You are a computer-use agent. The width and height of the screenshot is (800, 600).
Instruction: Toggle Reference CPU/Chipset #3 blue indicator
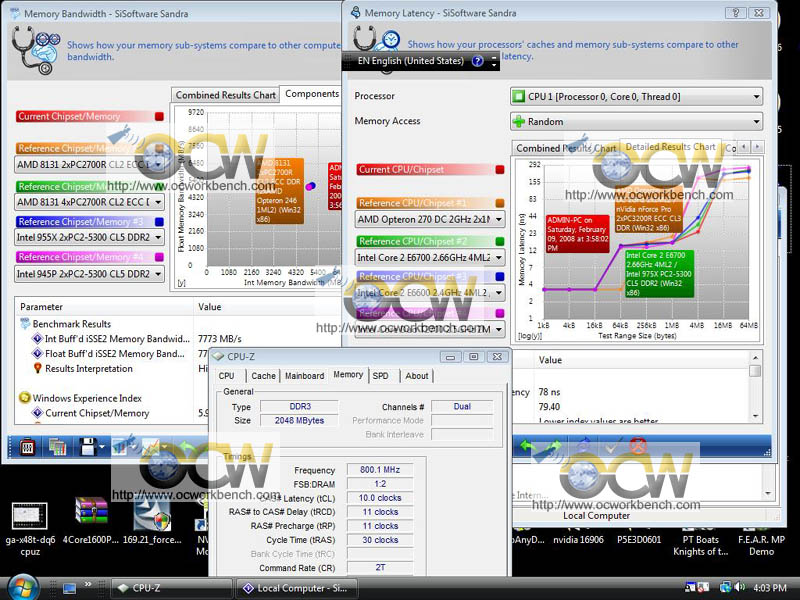[499, 277]
